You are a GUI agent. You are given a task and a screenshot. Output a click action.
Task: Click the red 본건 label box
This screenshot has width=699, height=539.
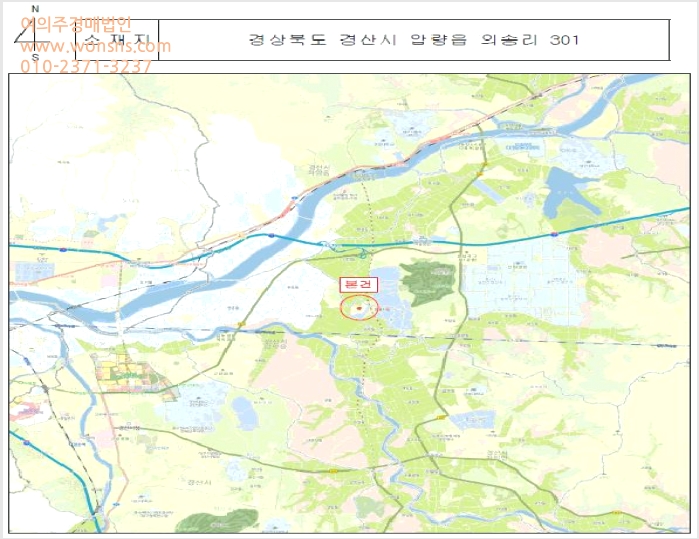(359, 285)
